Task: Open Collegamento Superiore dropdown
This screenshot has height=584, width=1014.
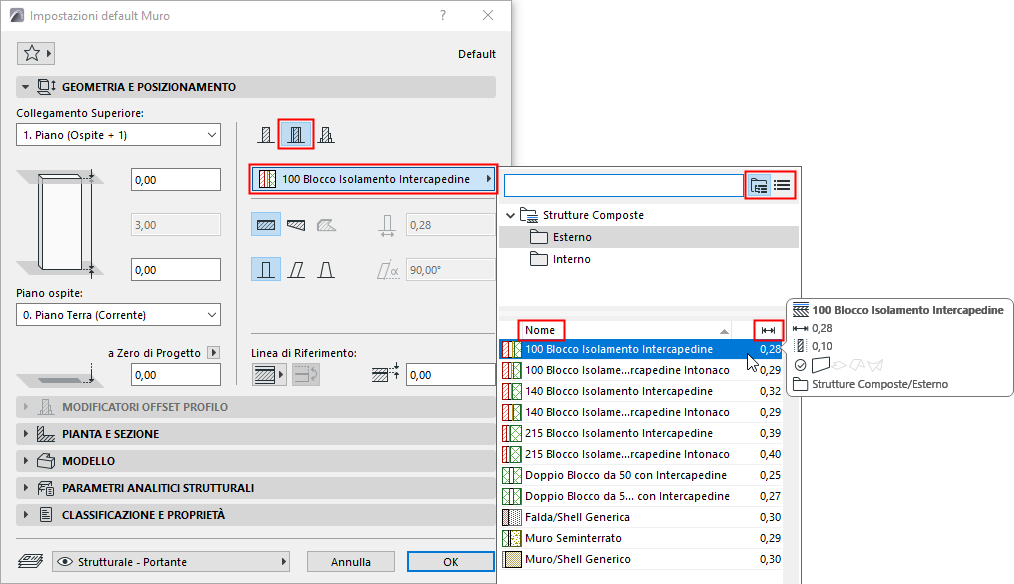Action: pyautogui.click(x=118, y=135)
